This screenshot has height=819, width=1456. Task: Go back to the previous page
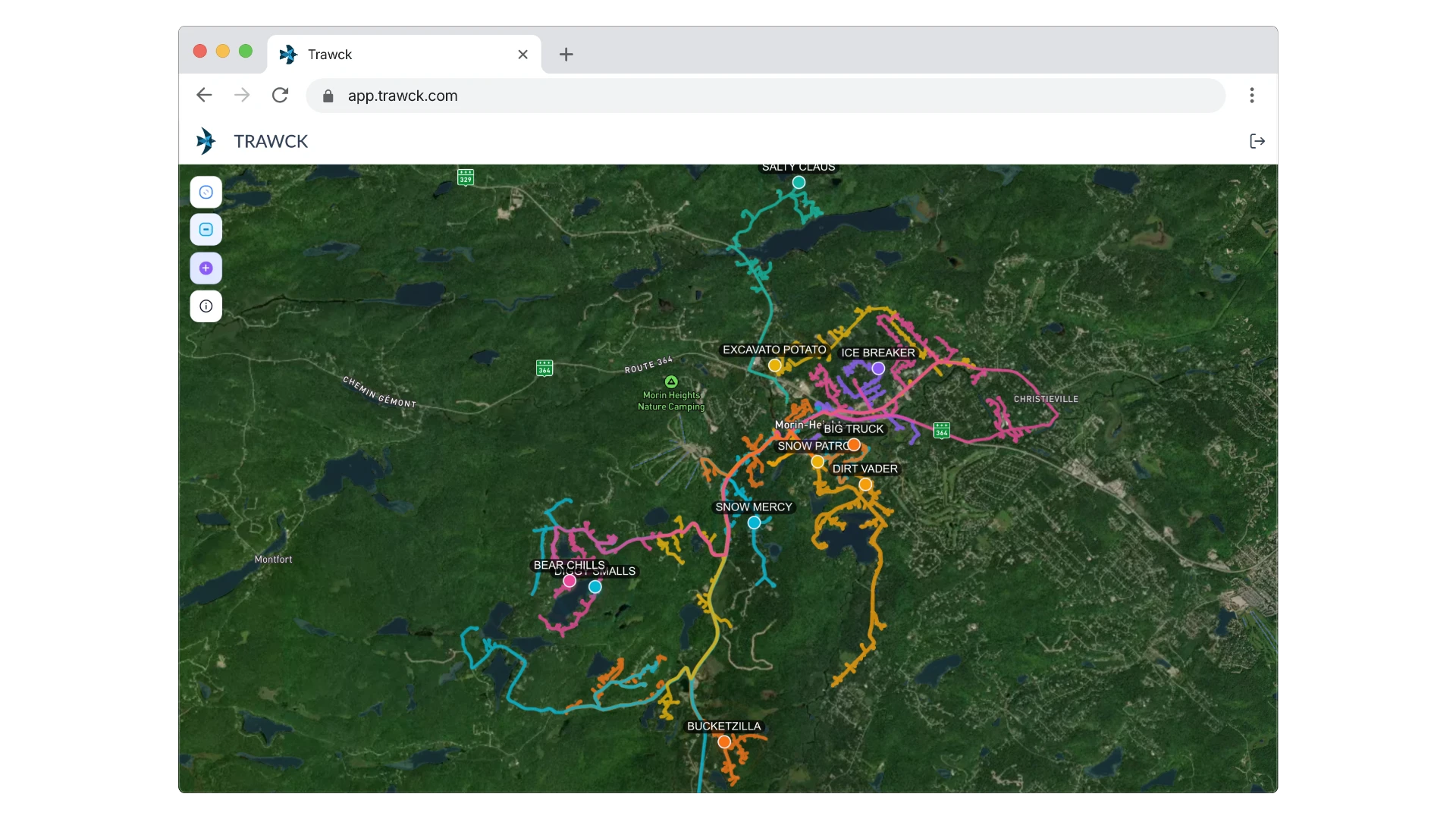tap(203, 95)
